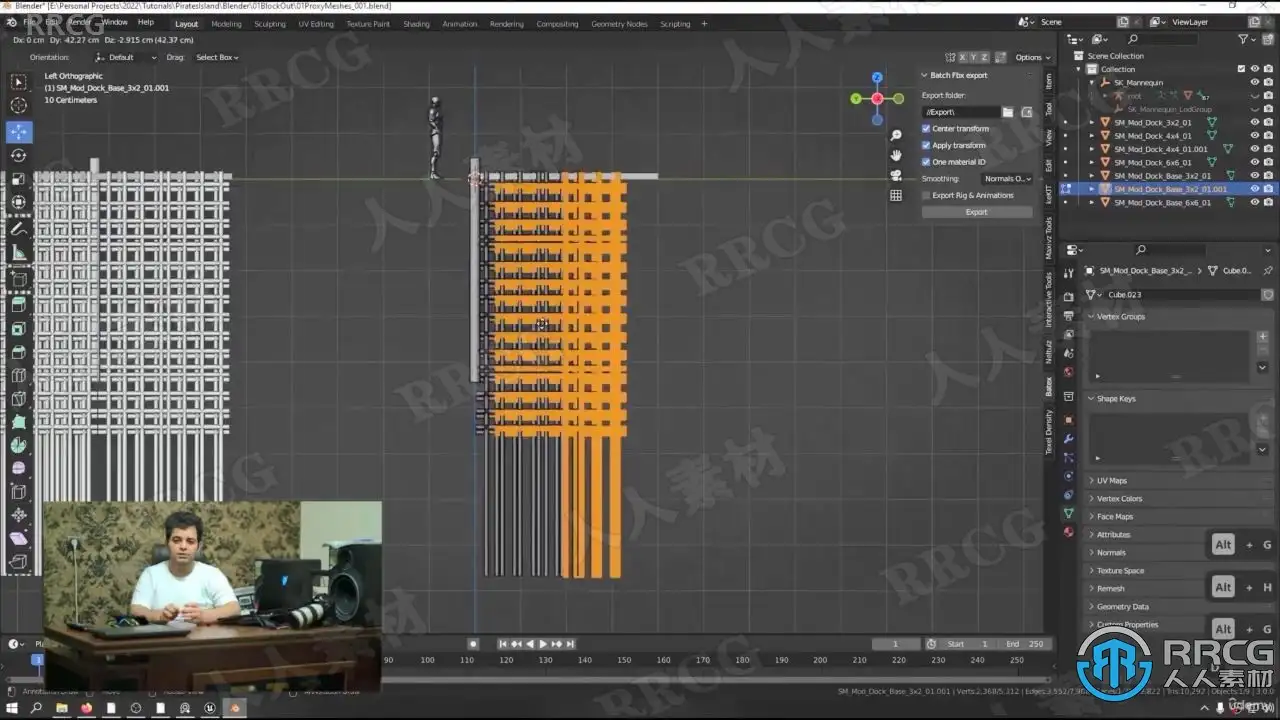Click the pan hand viewport icon
This screenshot has height=720, width=1280.
896,155
